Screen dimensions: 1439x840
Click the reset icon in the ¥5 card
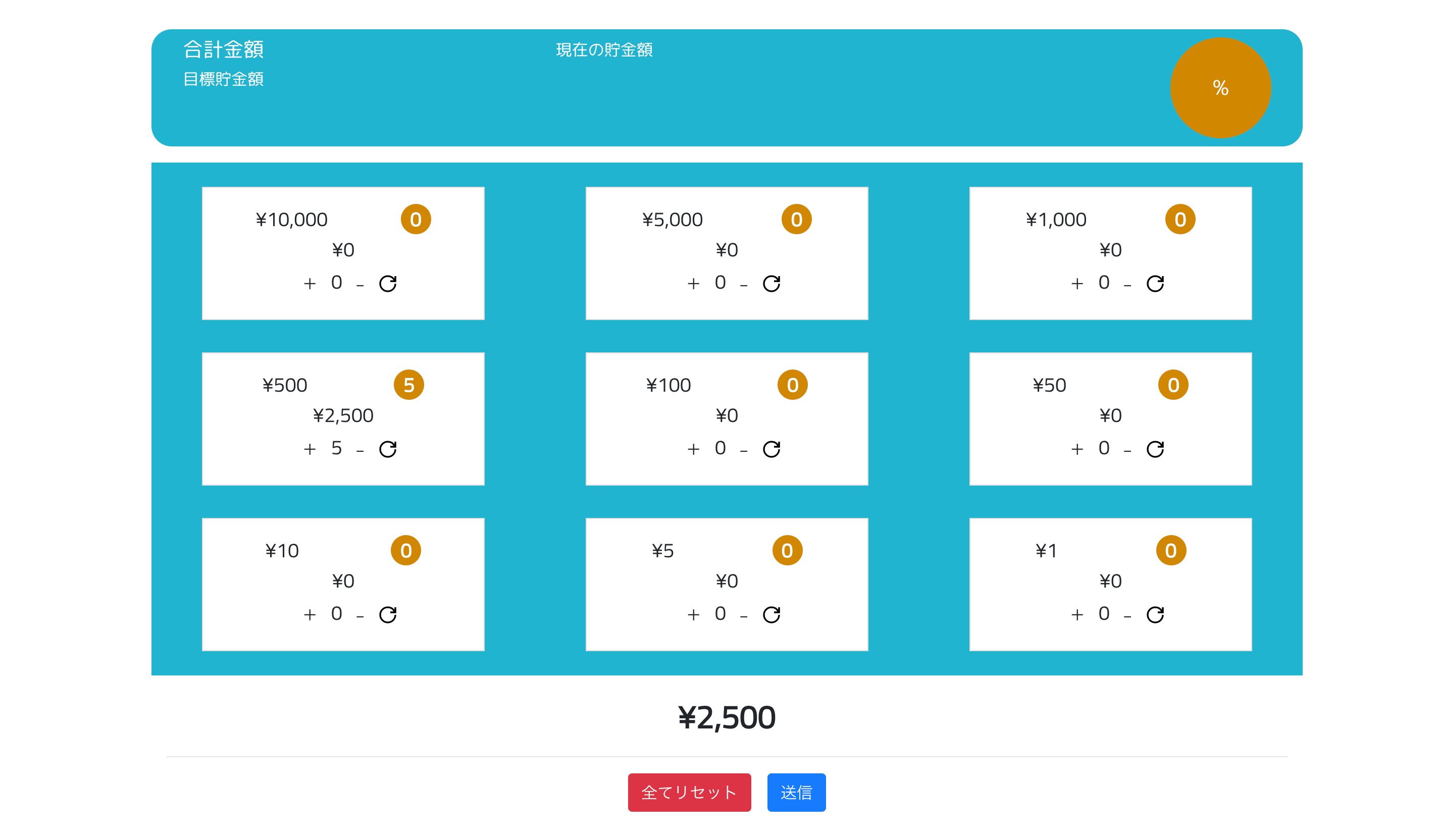772,615
